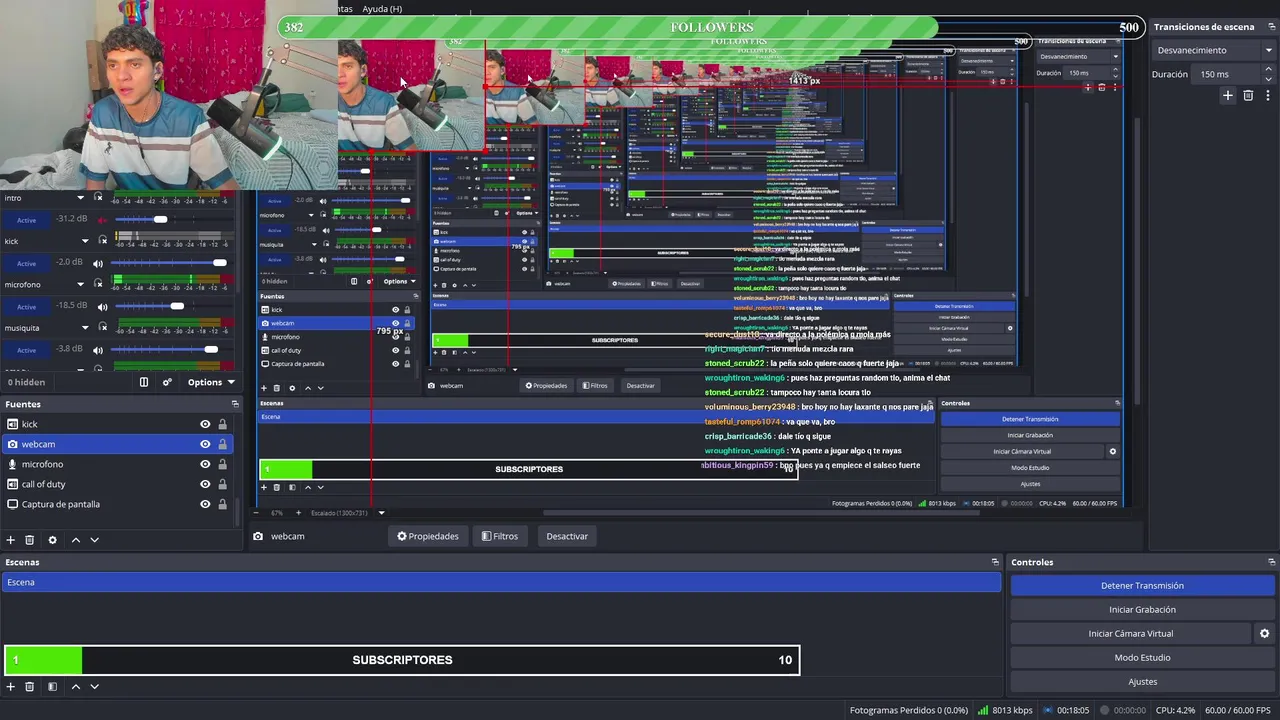1280x720 pixels.
Task: Delete selected source with Fuentes trash icon
Action: (30, 540)
